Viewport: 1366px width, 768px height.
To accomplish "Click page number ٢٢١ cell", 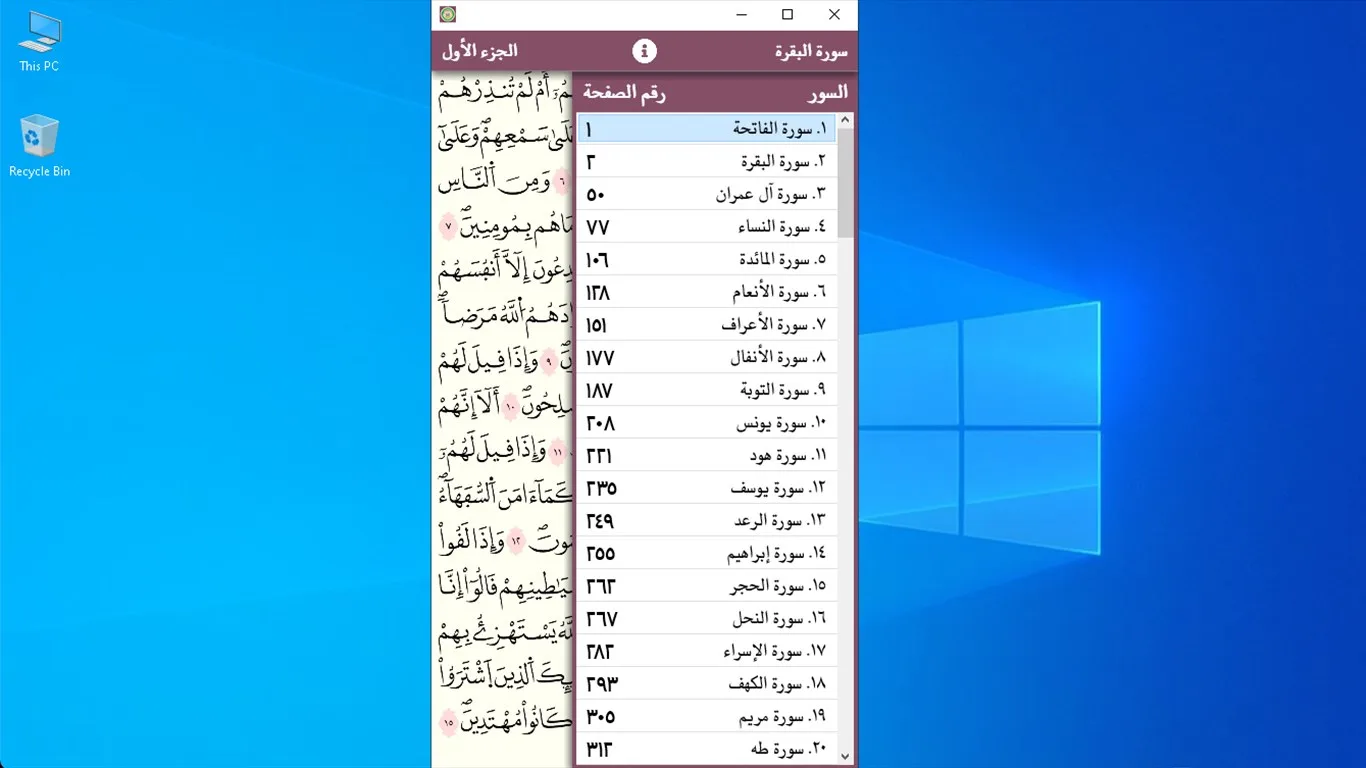I will coord(599,456).
